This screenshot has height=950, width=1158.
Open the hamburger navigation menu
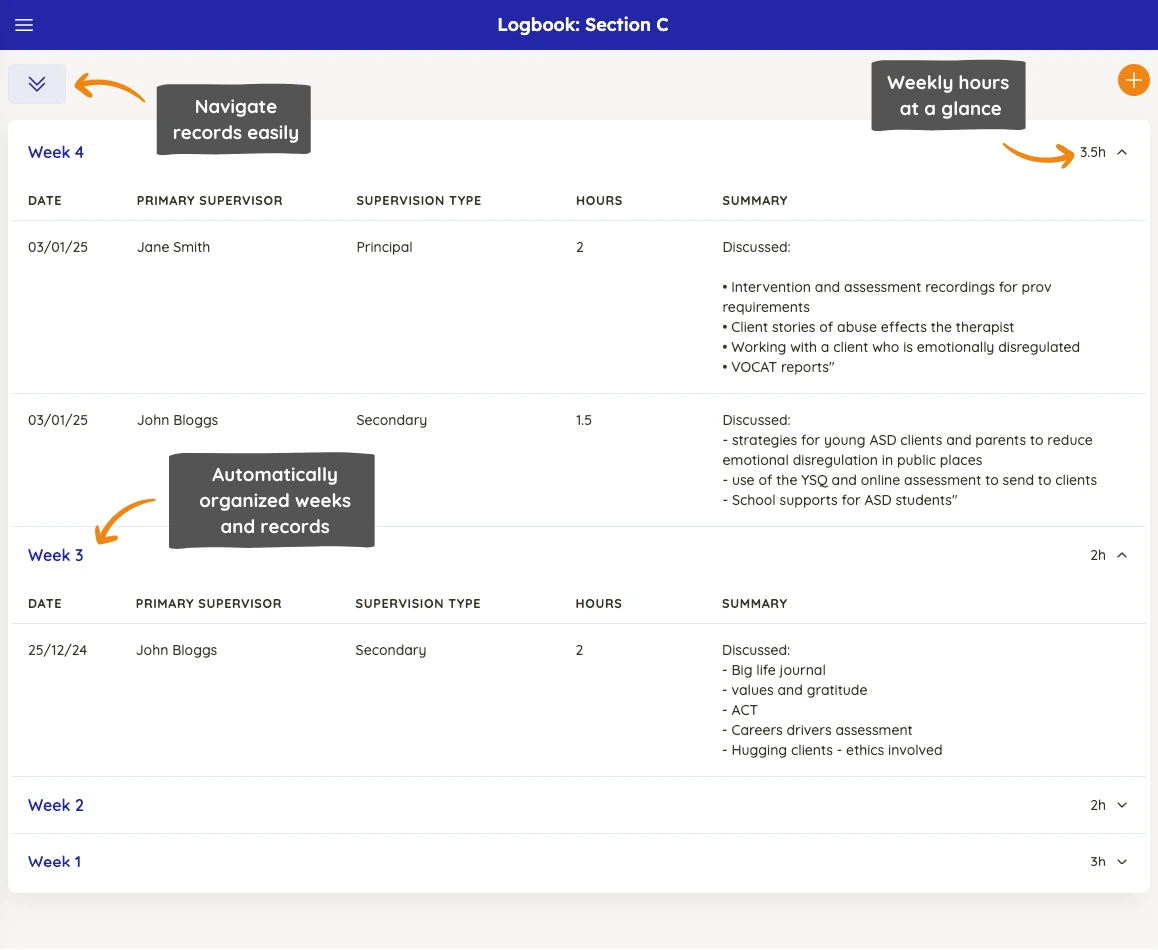click(x=24, y=25)
